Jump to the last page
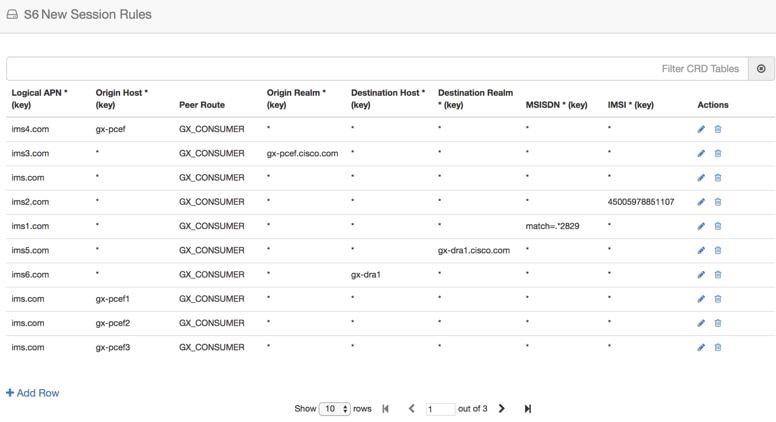Viewport: 776px width, 422px height. pyautogui.click(x=528, y=409)
